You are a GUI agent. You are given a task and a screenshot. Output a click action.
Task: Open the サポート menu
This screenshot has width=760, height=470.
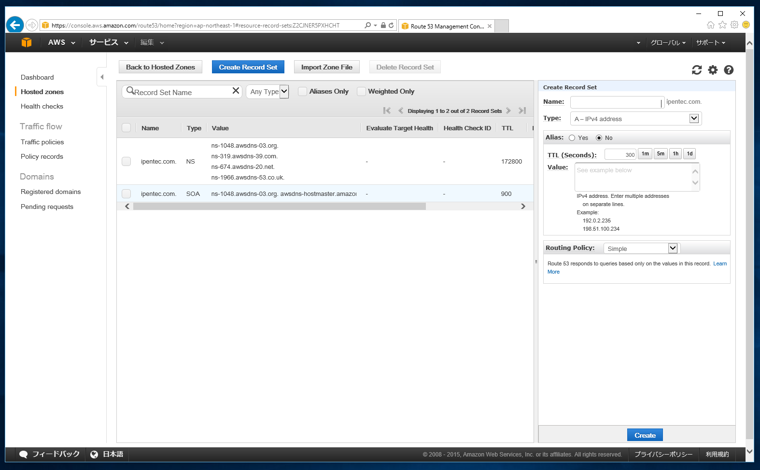tap(711, 43)
